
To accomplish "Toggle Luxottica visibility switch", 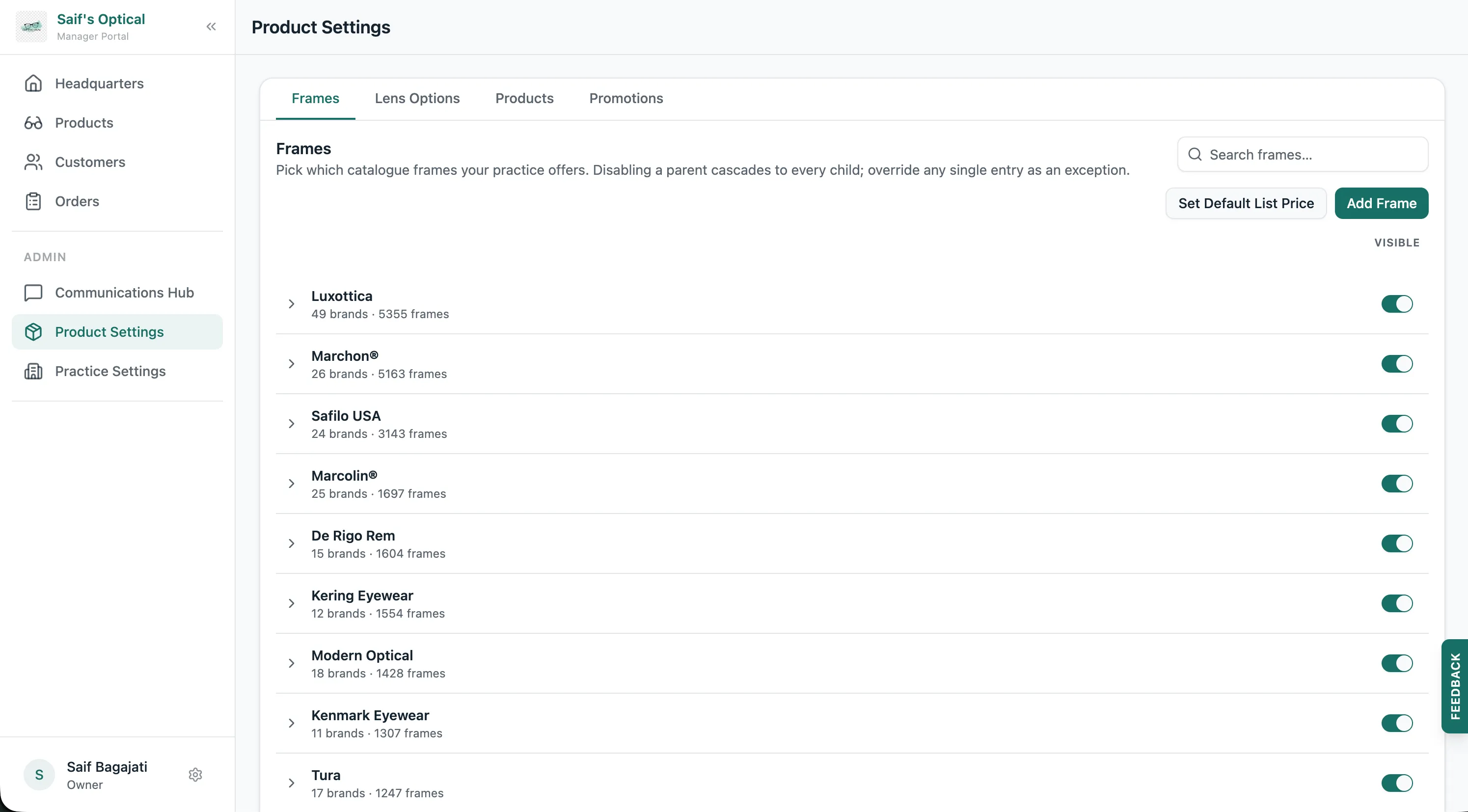I will (x=1397, y=304).
